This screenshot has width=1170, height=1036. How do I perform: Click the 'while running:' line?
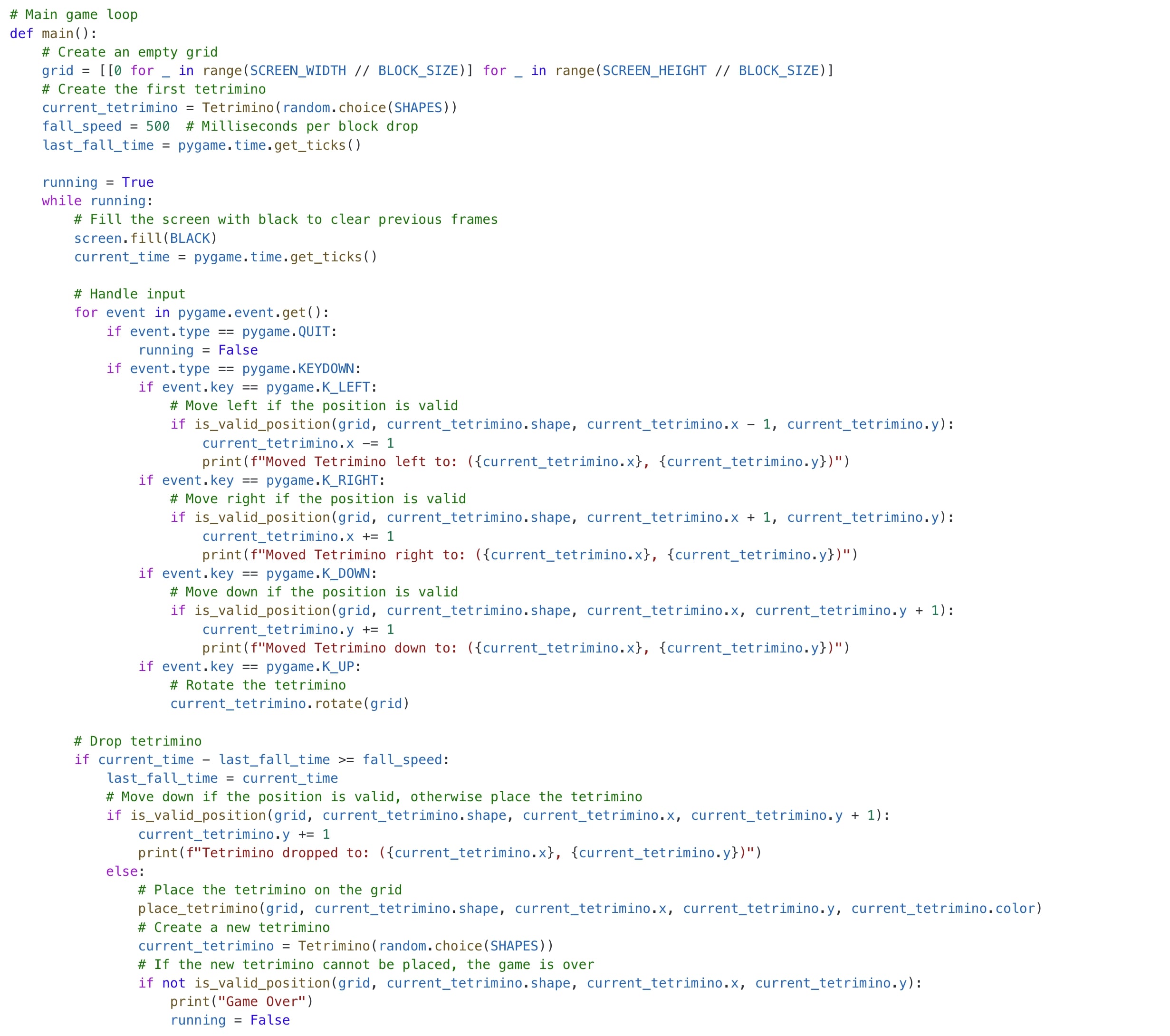click(x=97, y=201)
